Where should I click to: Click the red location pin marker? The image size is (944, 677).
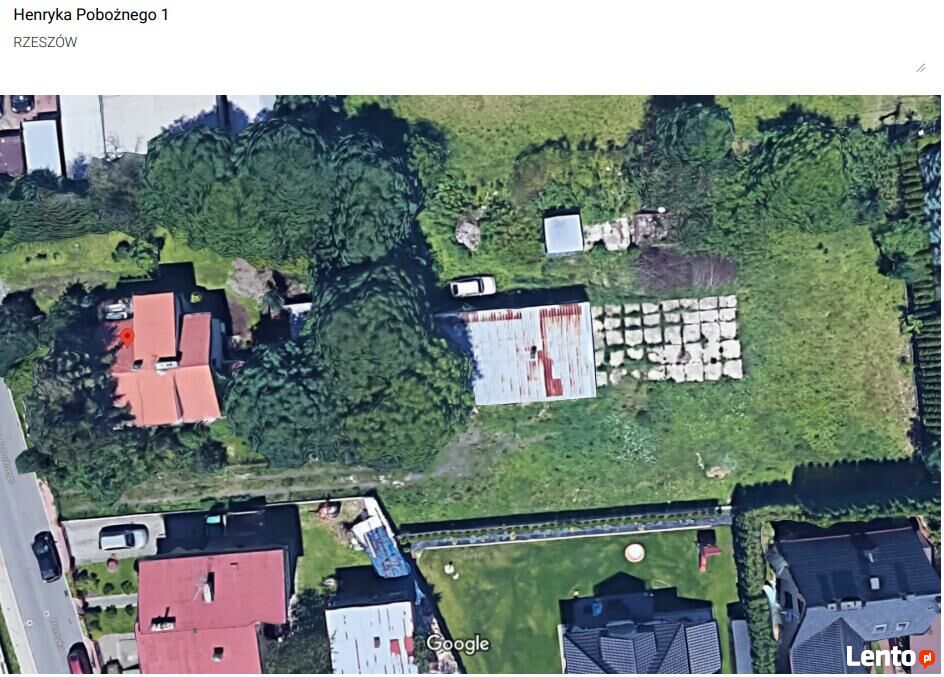click(127, 337)
